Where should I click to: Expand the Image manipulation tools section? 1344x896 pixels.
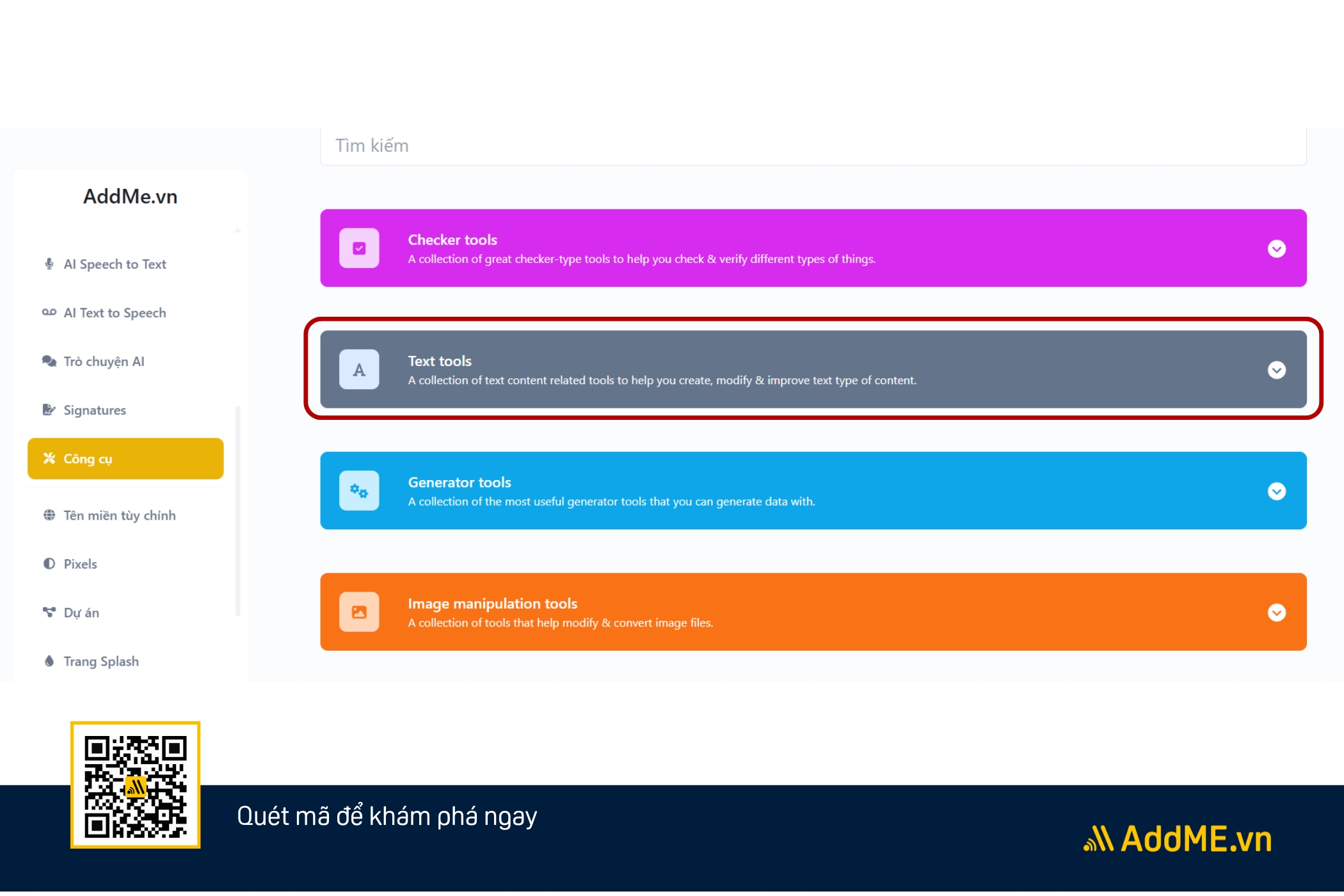pyautogui.click(x=1277, y=612)
